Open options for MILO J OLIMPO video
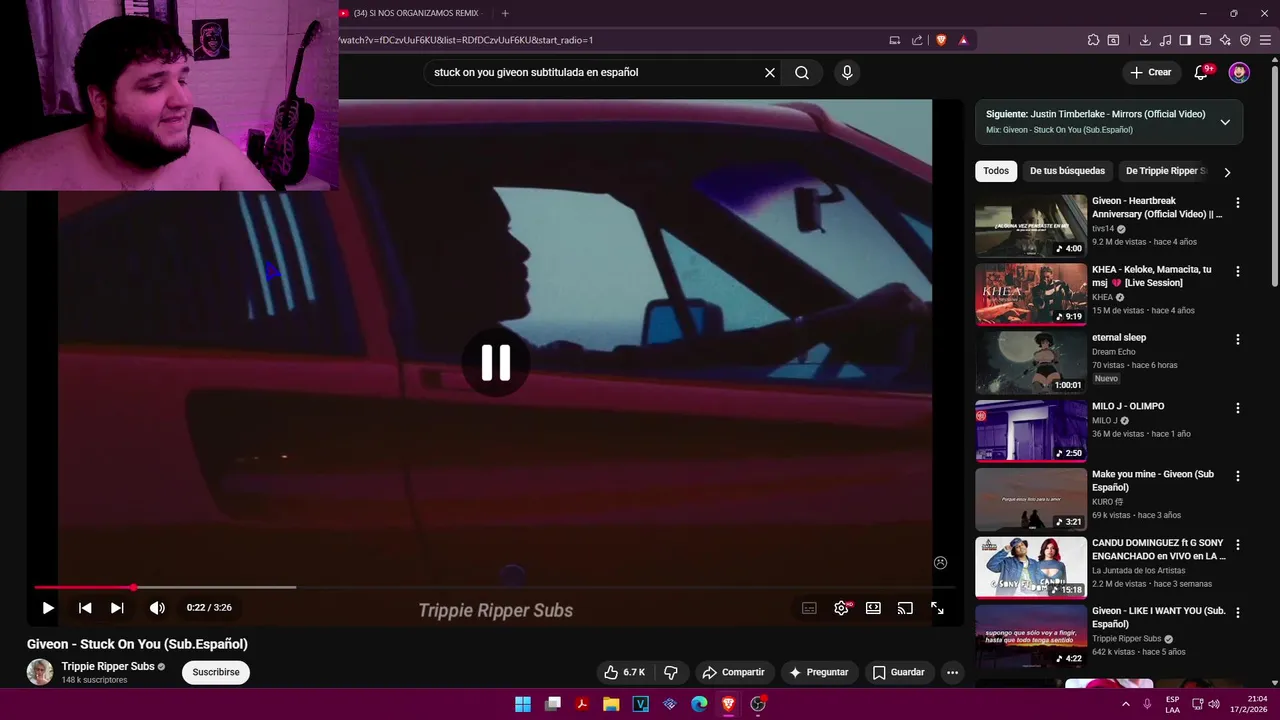1280x720 pixels. (1238, 408)
